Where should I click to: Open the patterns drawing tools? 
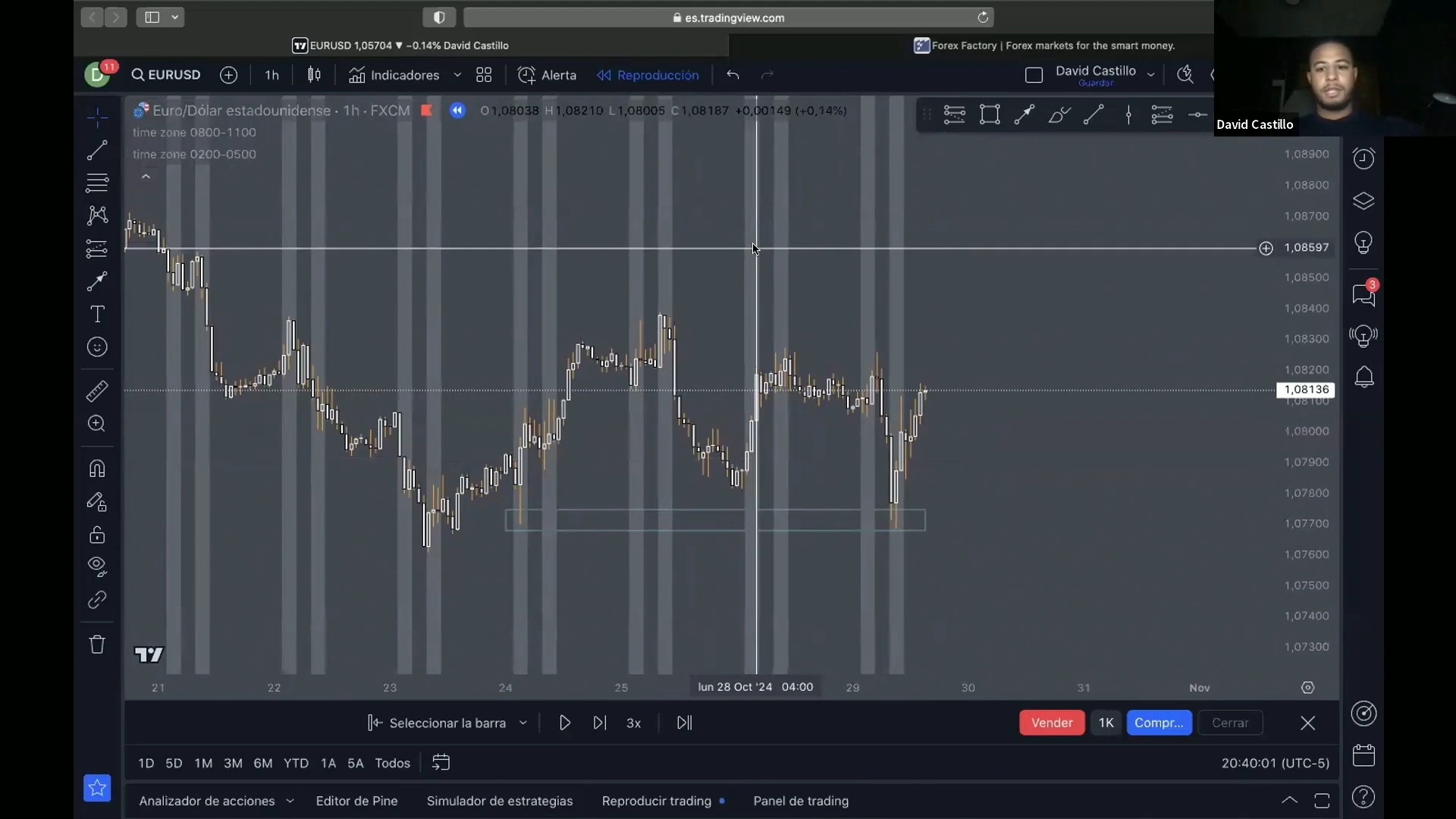97,215
